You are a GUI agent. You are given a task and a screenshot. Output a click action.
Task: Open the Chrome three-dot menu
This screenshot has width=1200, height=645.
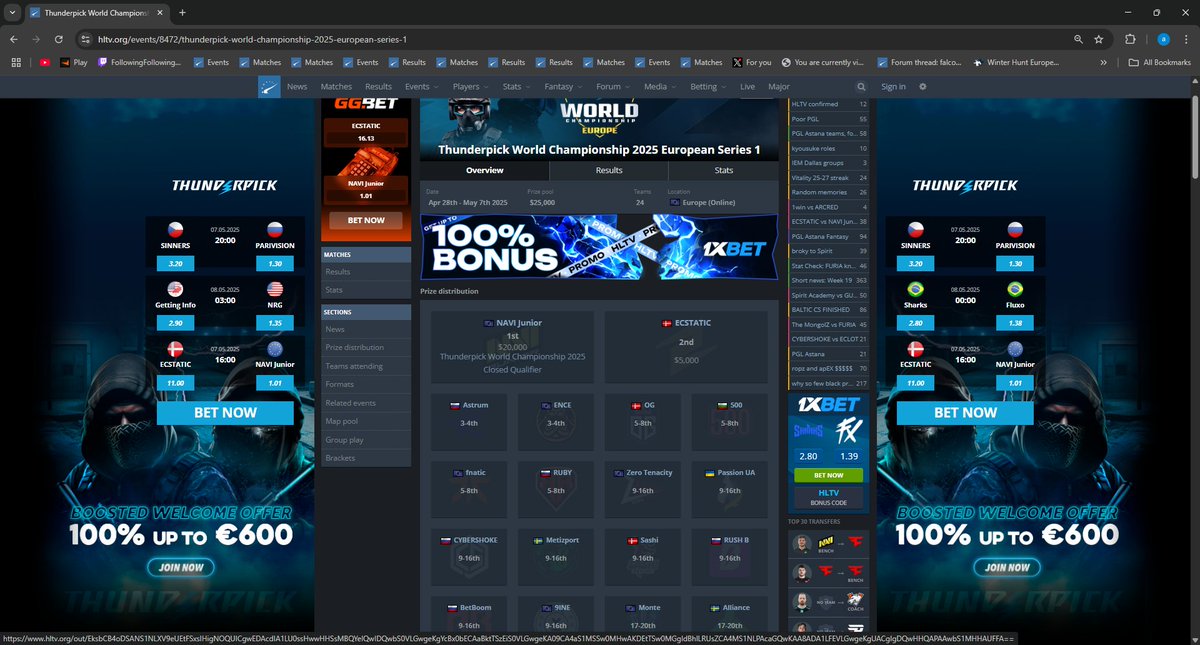point(1187,38)
